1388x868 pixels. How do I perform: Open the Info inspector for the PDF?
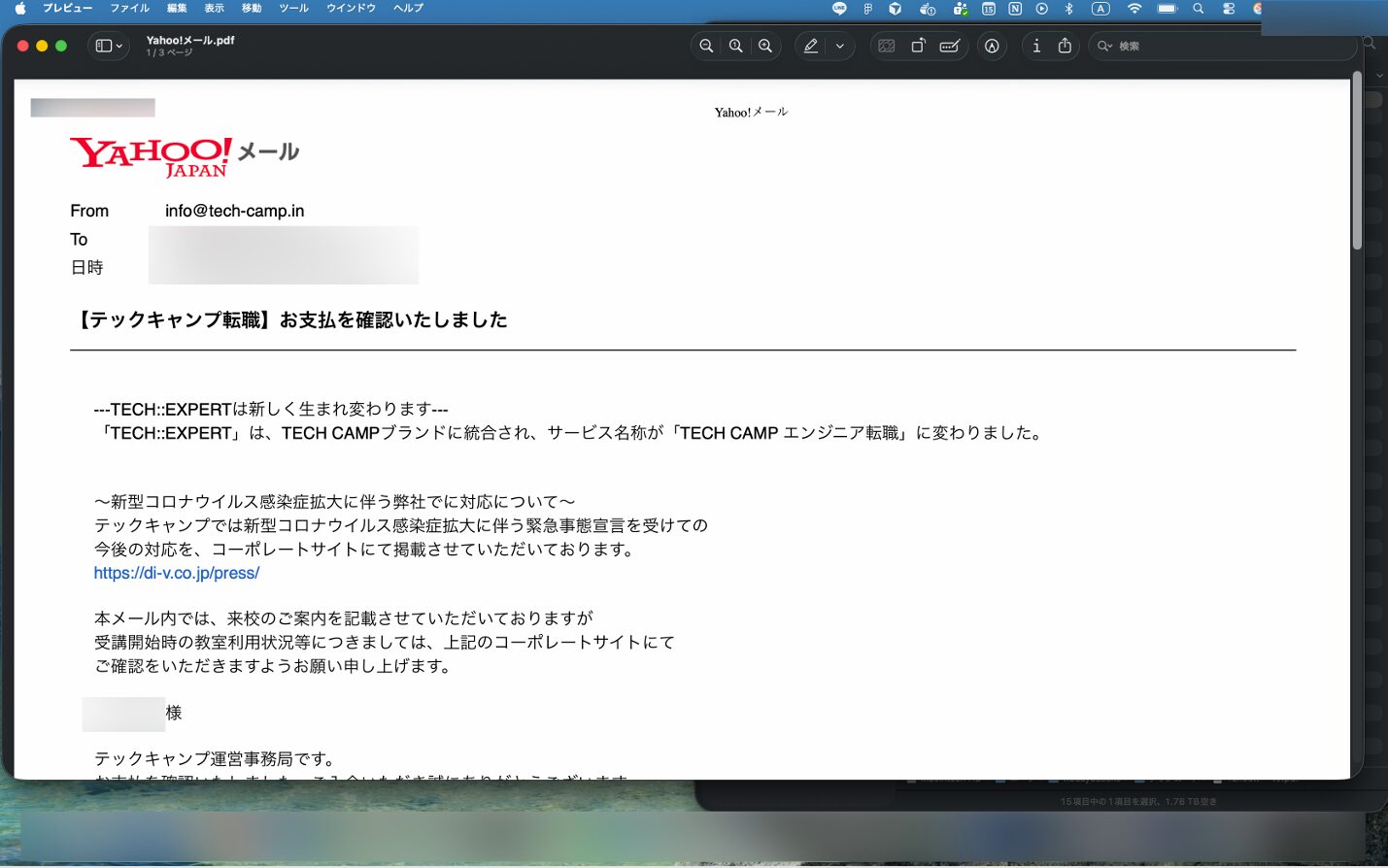tap(1036, 46)
